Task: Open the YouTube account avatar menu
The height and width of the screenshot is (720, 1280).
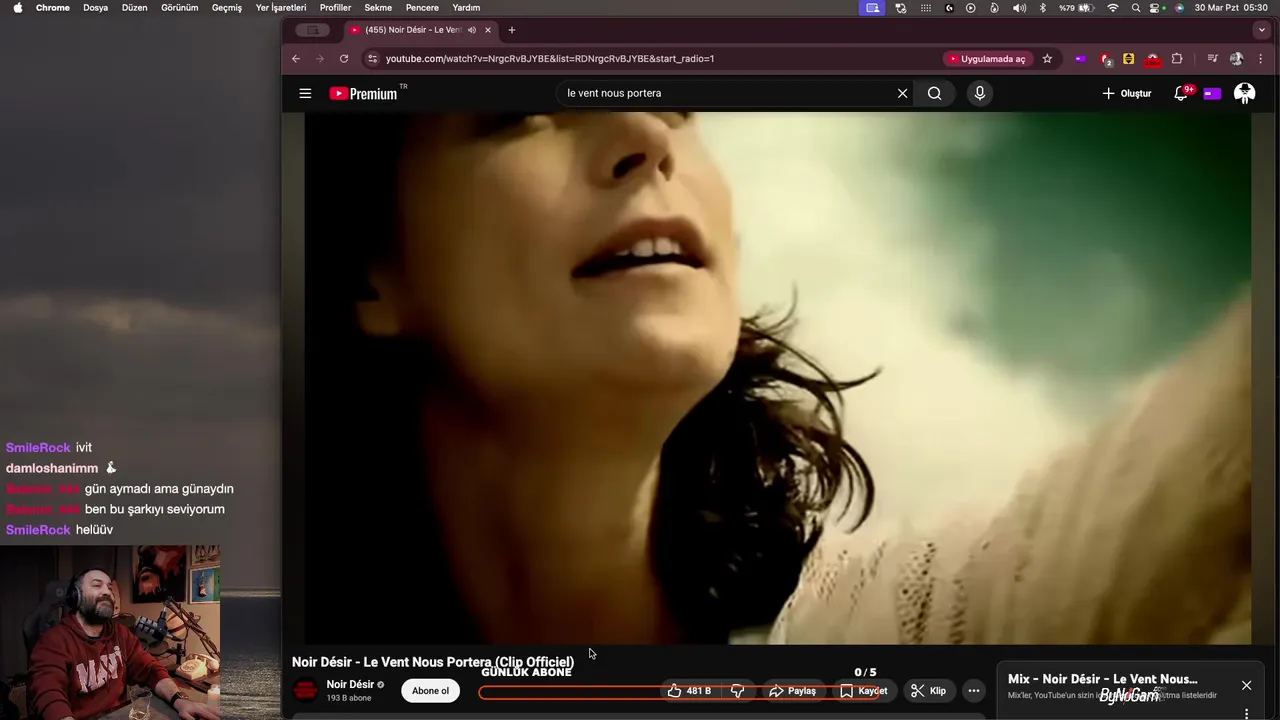Action: coord(1244,93)
